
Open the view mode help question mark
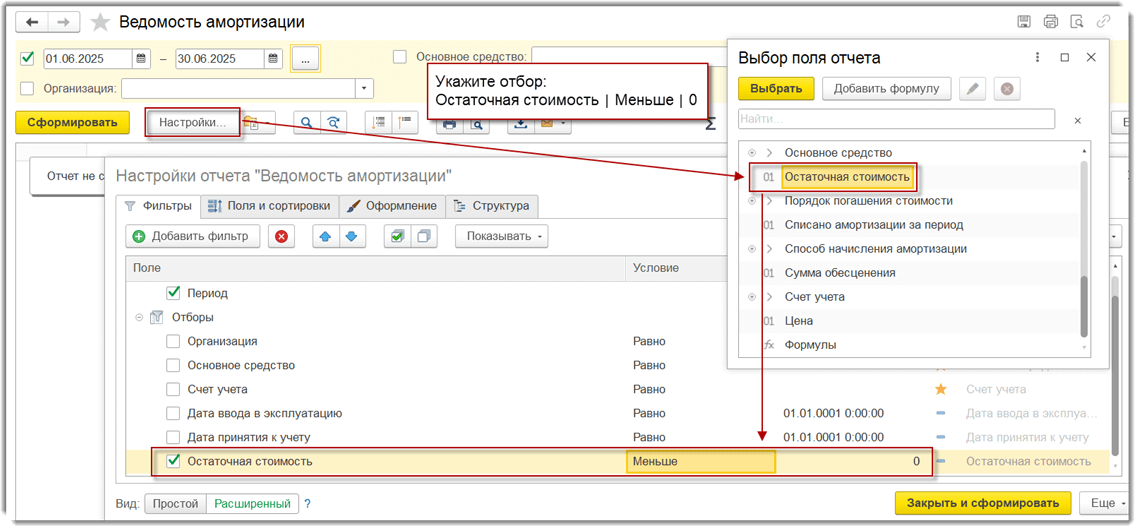point(307,503)
